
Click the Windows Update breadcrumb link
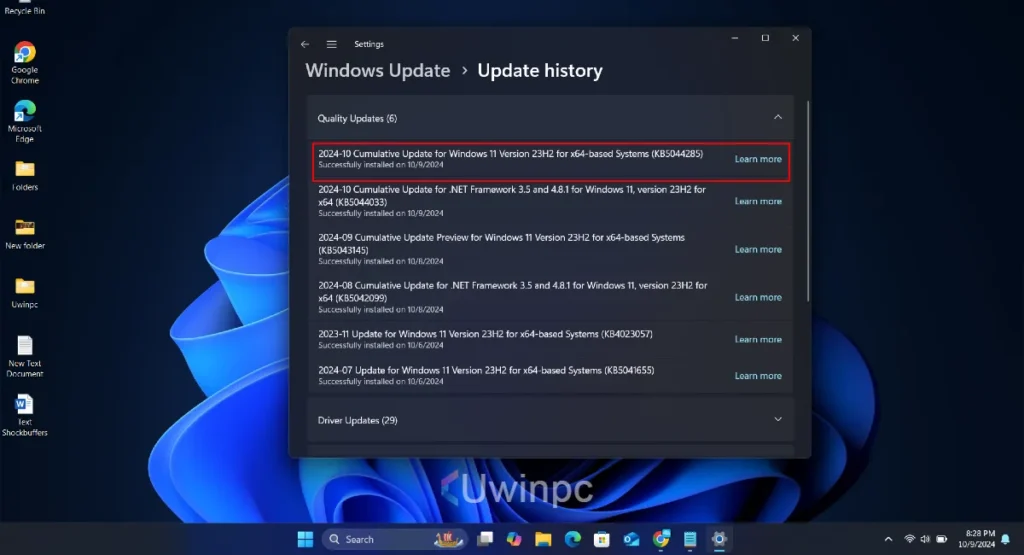pos(377,71)
